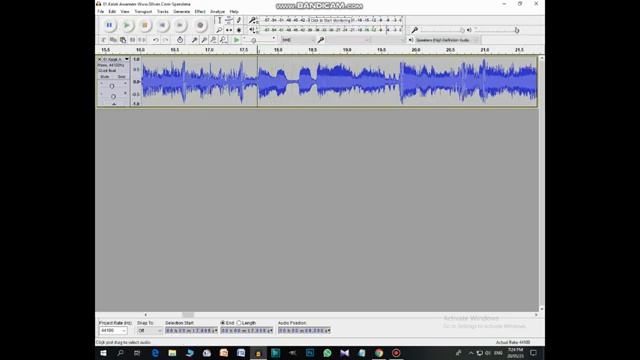Open the audio host dropdown (MME)

pyautogui.click(x=298, y=40)
